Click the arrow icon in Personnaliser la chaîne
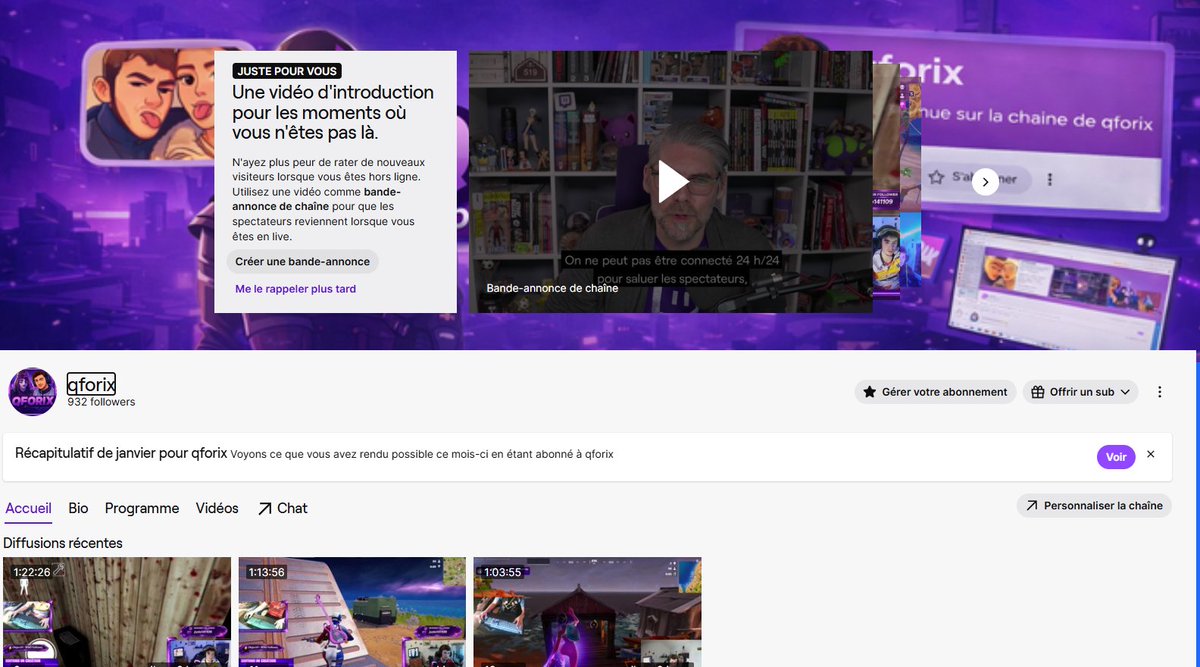The height and width of the screenshot is (667, 1200). pyautogui.click(x=1031, y=506)
